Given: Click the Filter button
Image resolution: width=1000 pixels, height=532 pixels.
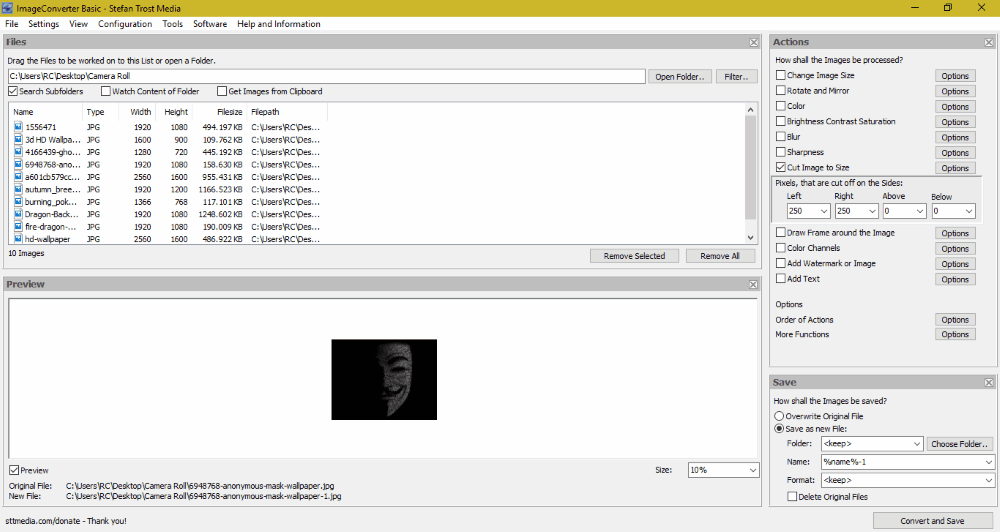Looking at the screenshot, I should pyautogui.click(x=736, y=77).
